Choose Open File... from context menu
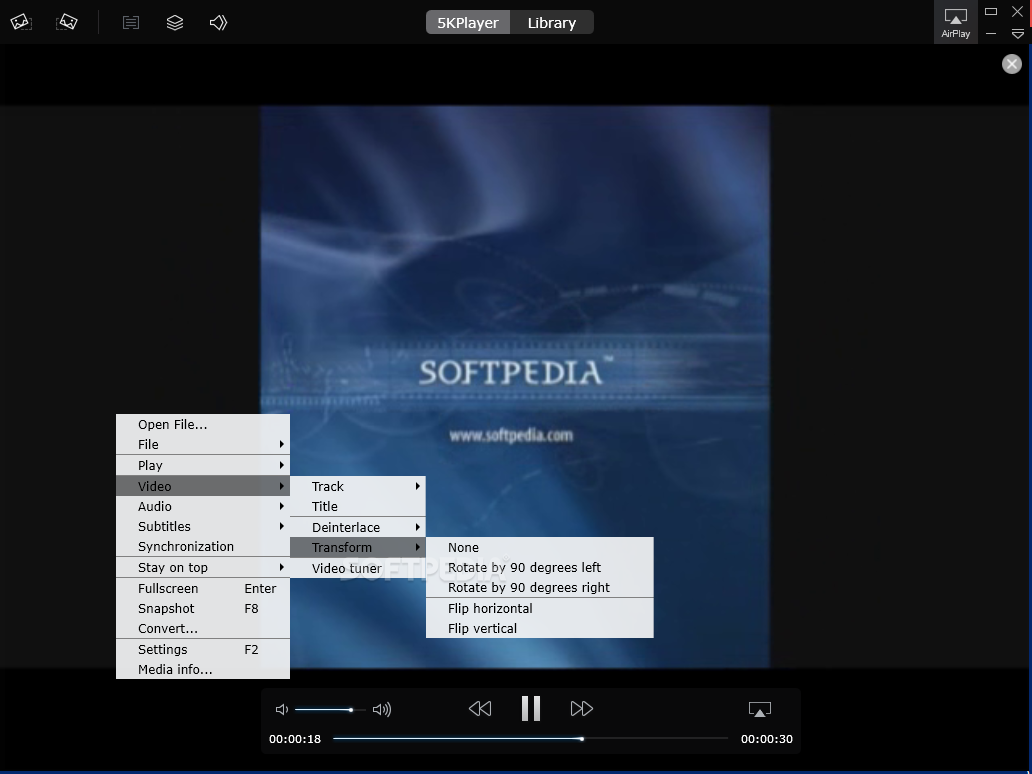Screen dimensions: 1032x774 click(203, 425)
